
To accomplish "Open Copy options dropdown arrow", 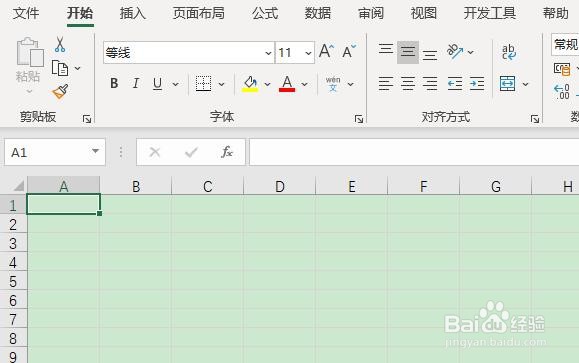I will point(78,68).
